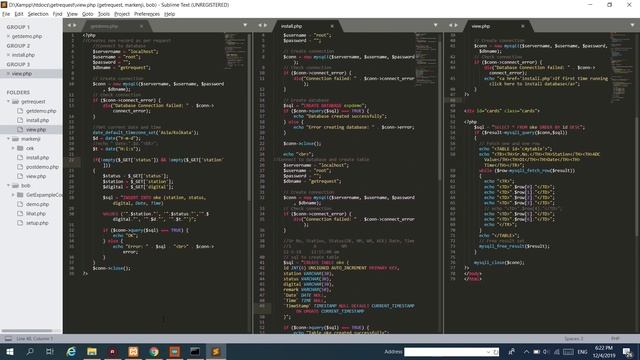Change the Spaces indentation setting
Screen dimensions: 640x360
click(573, 339)
